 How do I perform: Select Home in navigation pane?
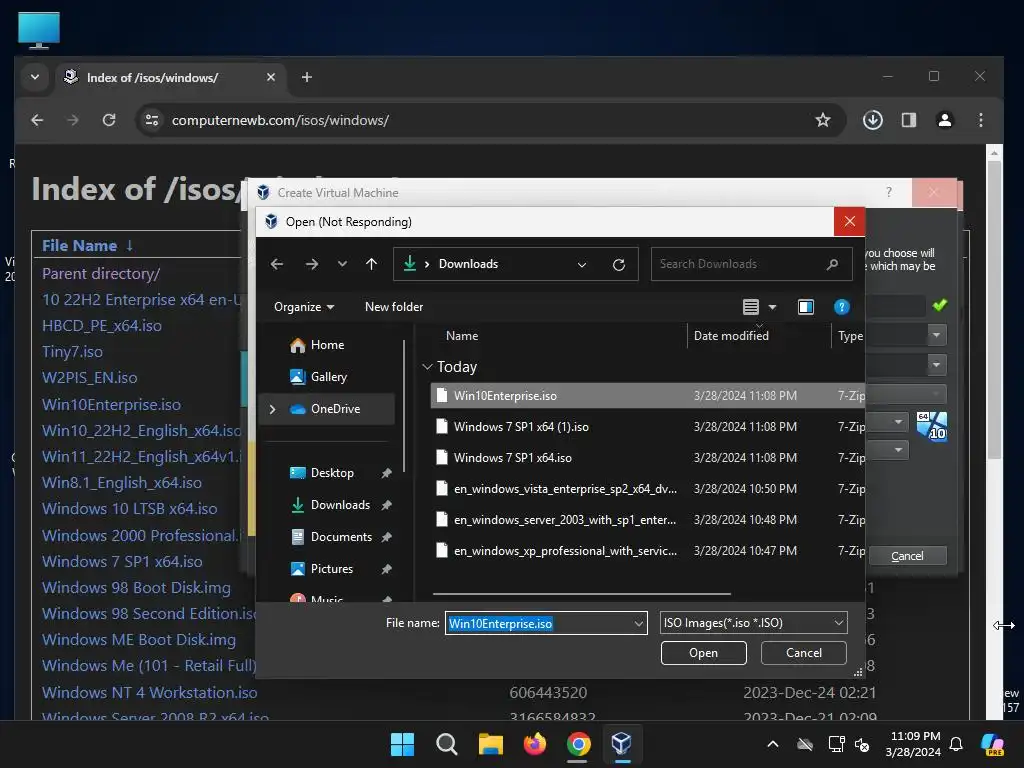(327, 345)
